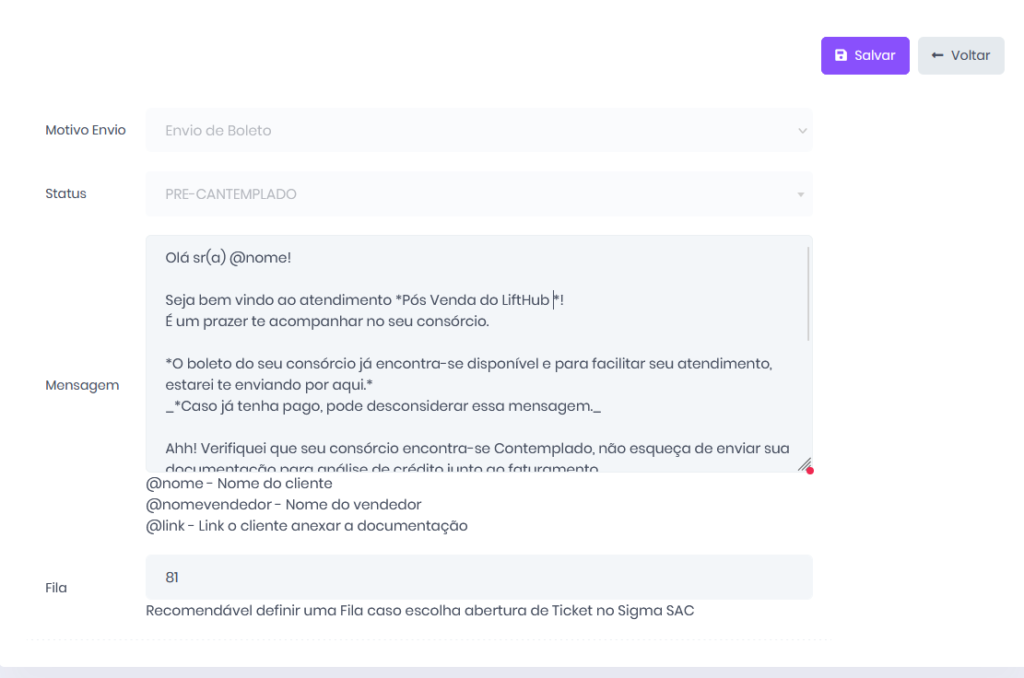Image resolution: width=1024 pixels, height=678 pixels.
Task: Click the textarea resize grip icon
Action: [x=803, y=465]
